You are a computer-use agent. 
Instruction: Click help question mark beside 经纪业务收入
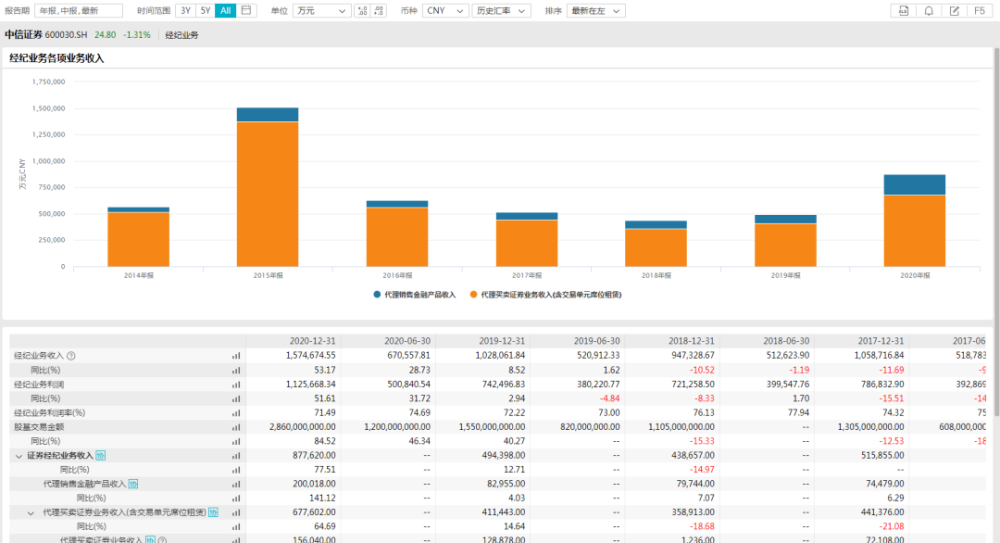pos(72,355)
